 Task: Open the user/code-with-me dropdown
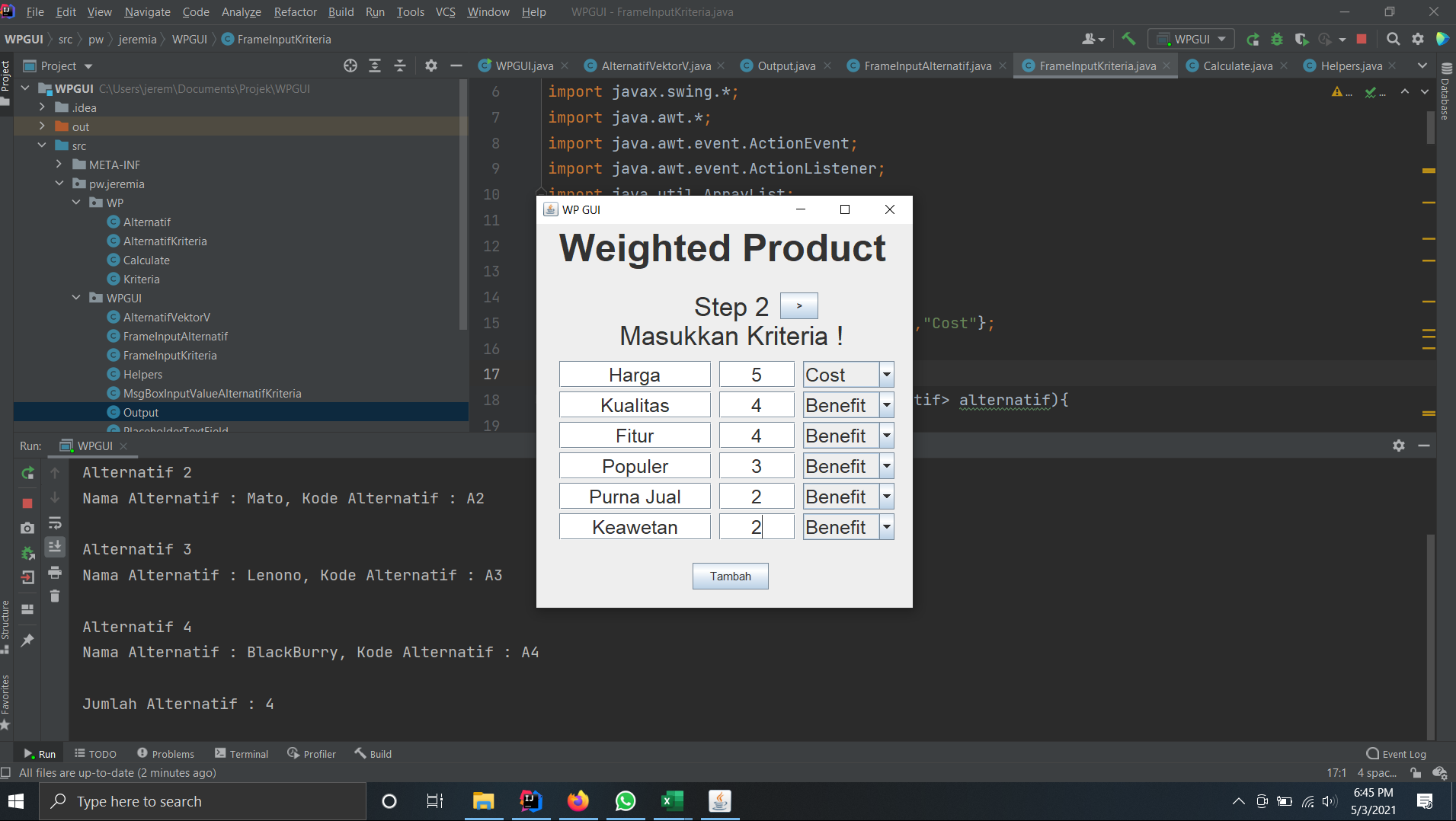[x=1093, y=39]
